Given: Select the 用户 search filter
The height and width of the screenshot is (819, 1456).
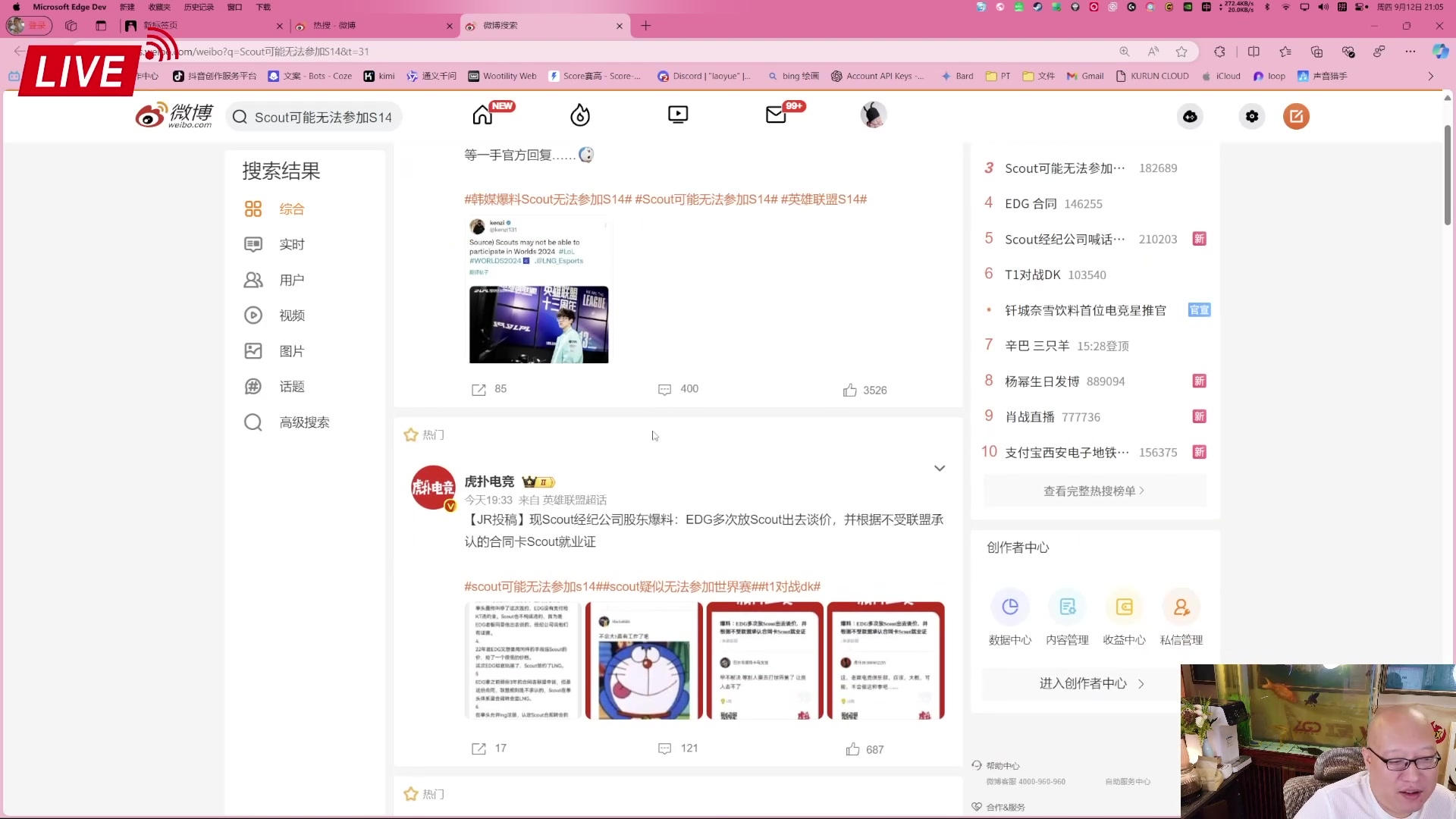Looking at the screenshot, I should tap(274, 280).
